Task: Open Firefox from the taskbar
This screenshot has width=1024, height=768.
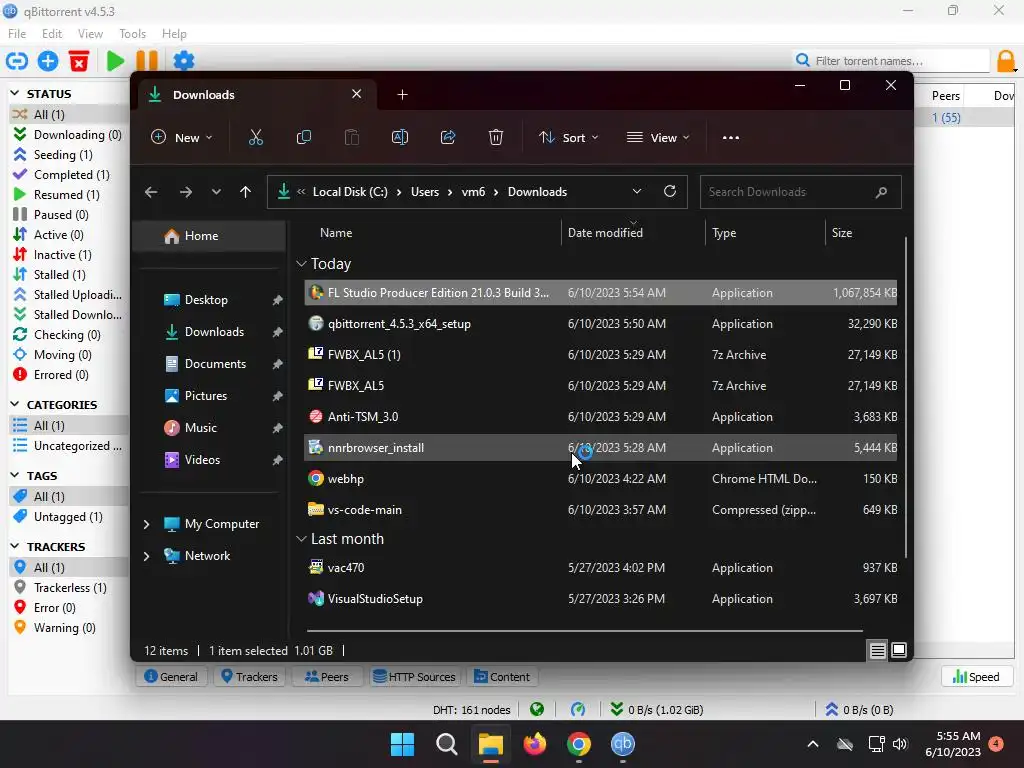Action: pos(534,744)
